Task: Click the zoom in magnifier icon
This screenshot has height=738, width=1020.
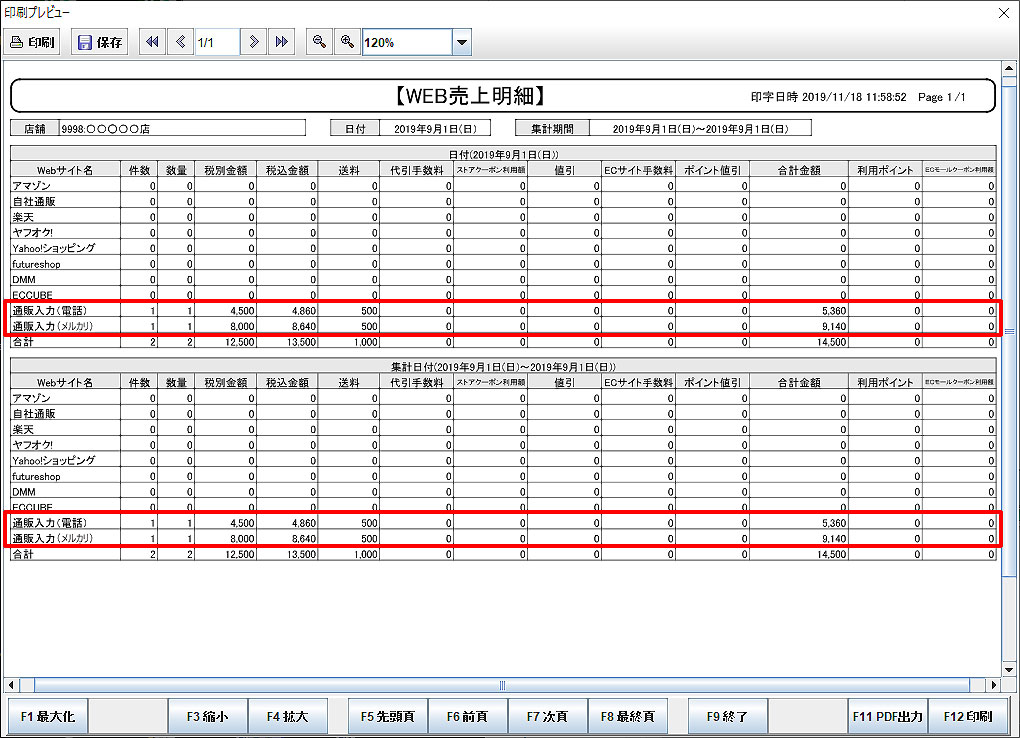Action: tap(347, 42)
